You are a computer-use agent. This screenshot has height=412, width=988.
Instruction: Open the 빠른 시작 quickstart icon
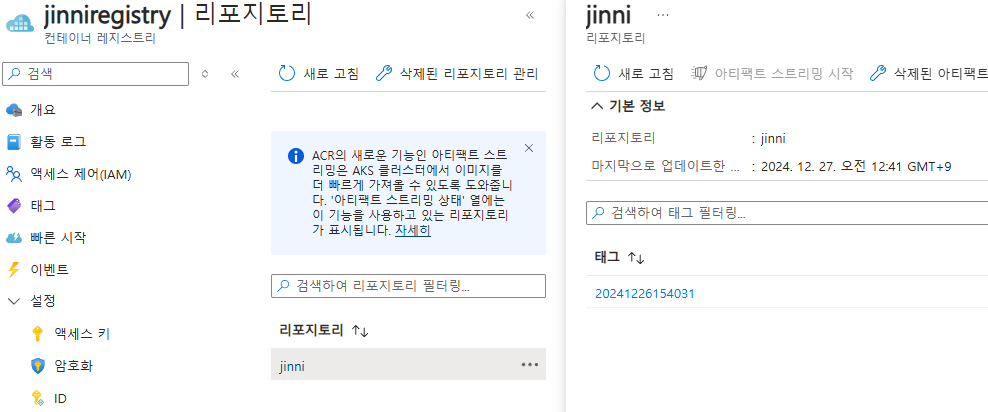[14, 238]
